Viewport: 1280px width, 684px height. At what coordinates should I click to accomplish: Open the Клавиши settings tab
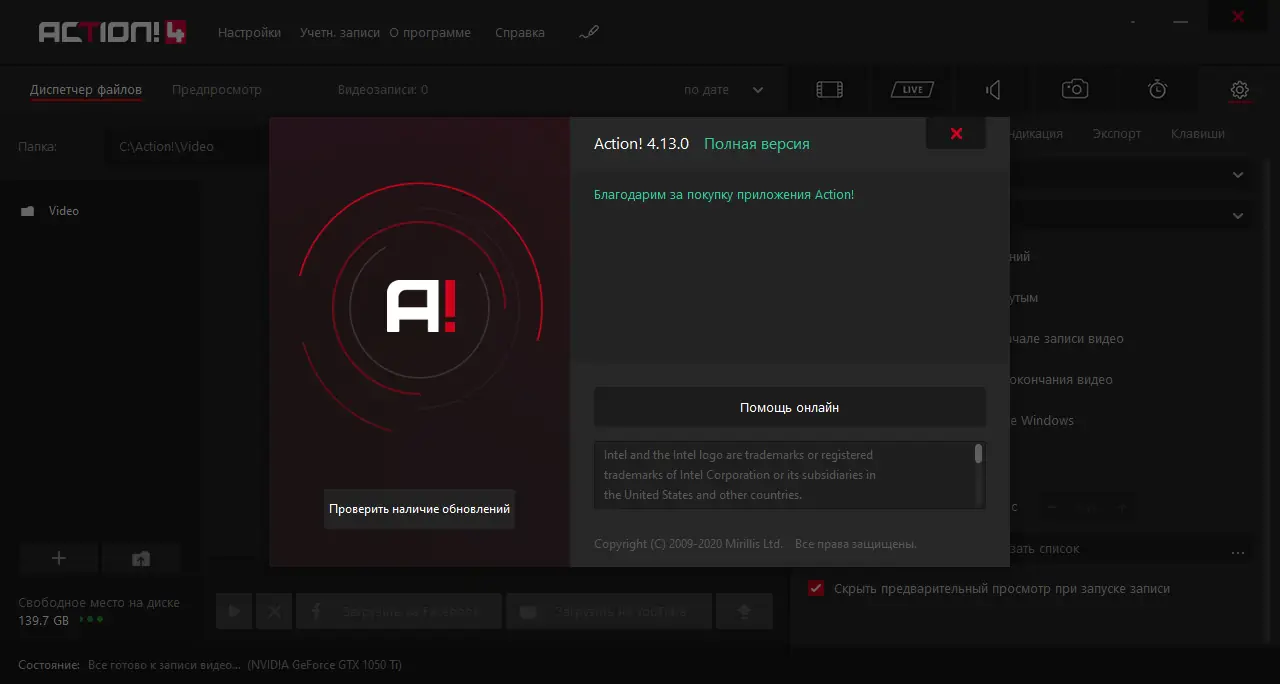pos(1198,134)
